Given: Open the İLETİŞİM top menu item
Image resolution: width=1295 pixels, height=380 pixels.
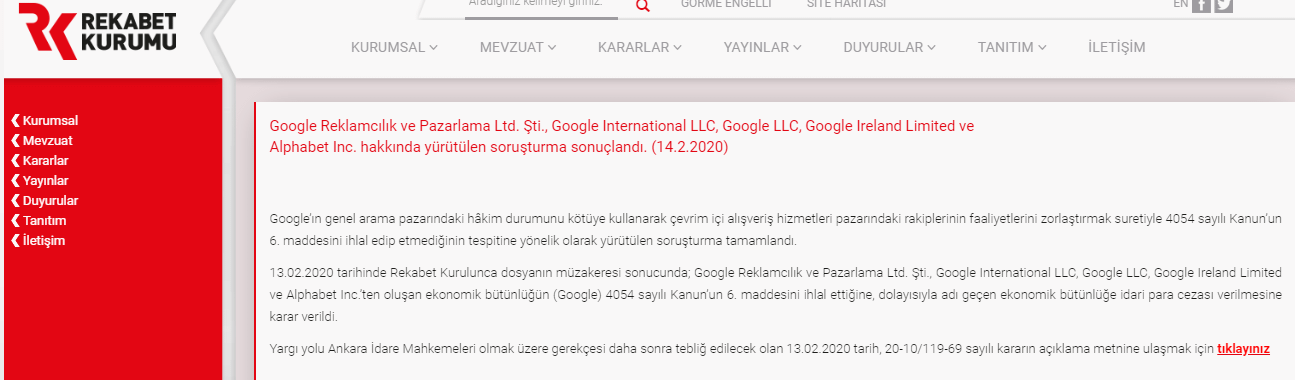Looking at the screenshot, I should tap(1117, 47).
